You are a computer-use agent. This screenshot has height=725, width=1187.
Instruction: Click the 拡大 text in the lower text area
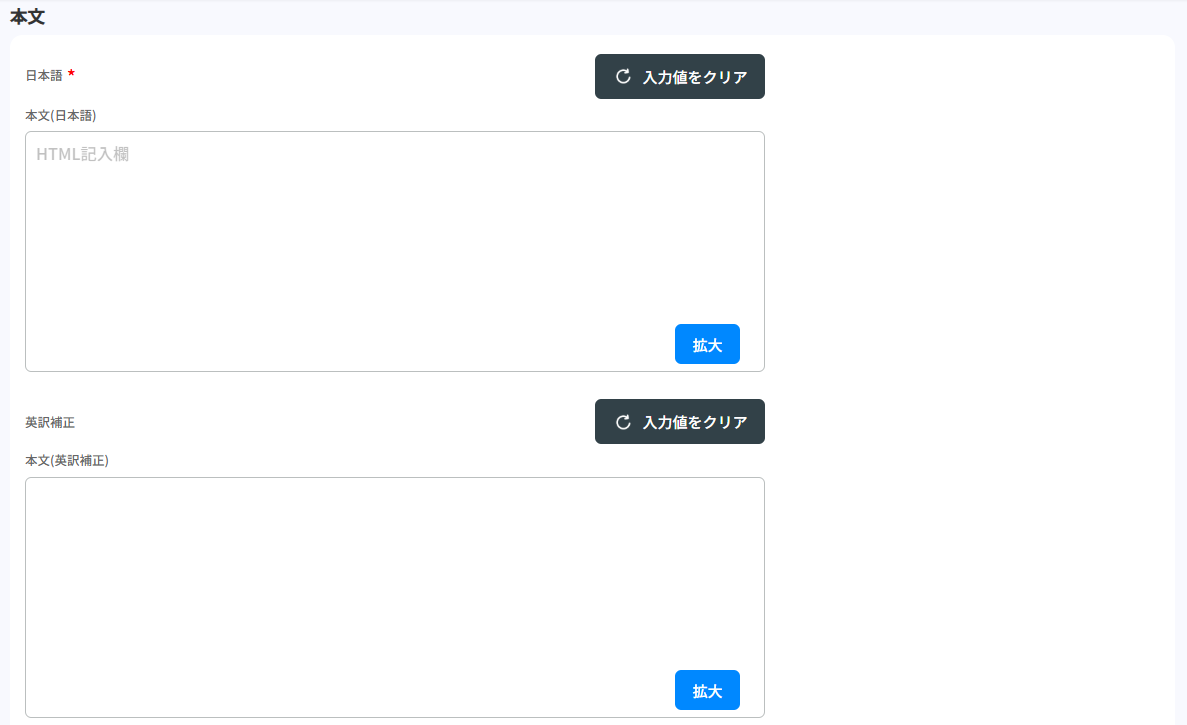pos(707,691)
